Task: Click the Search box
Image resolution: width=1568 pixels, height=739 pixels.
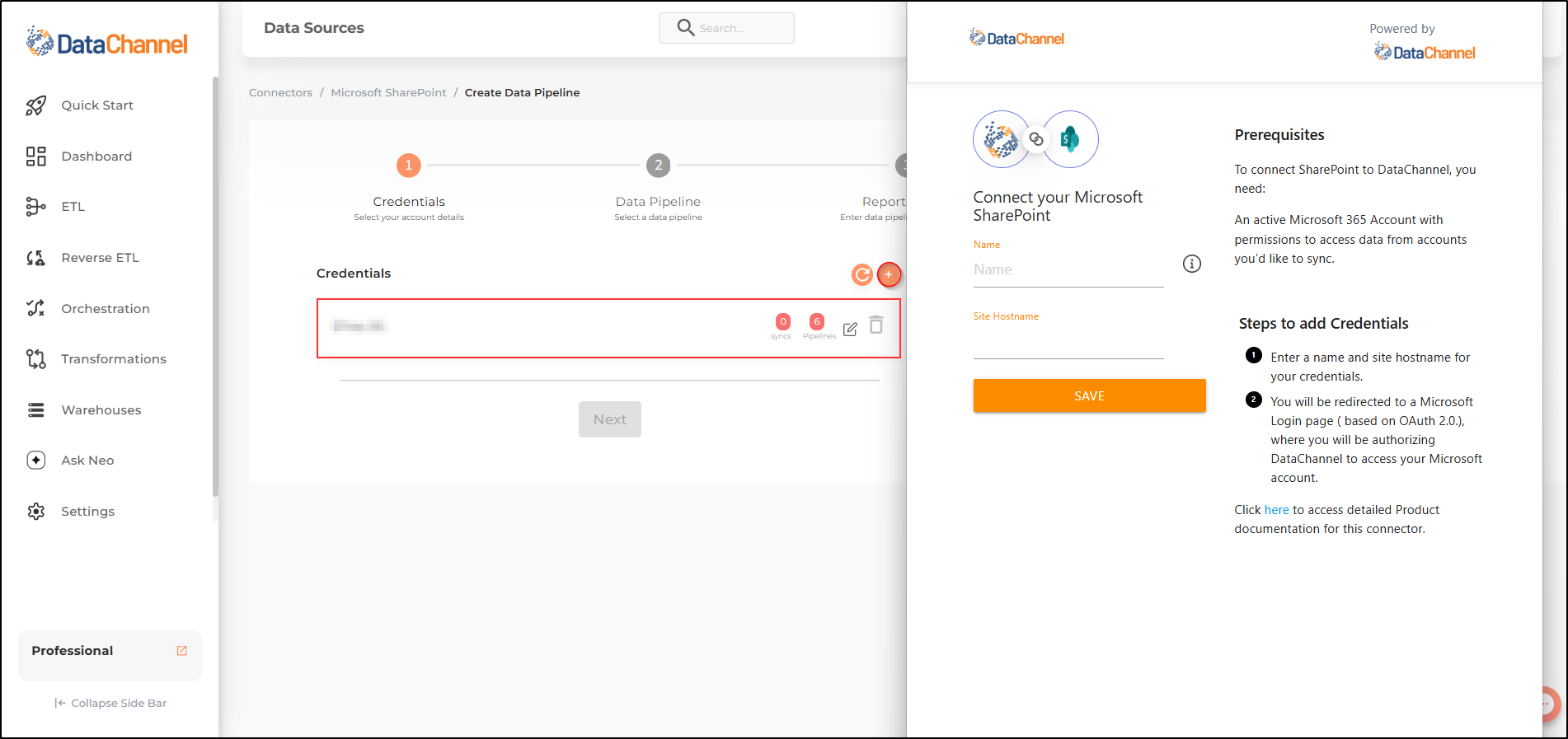Action: [726, 28]
